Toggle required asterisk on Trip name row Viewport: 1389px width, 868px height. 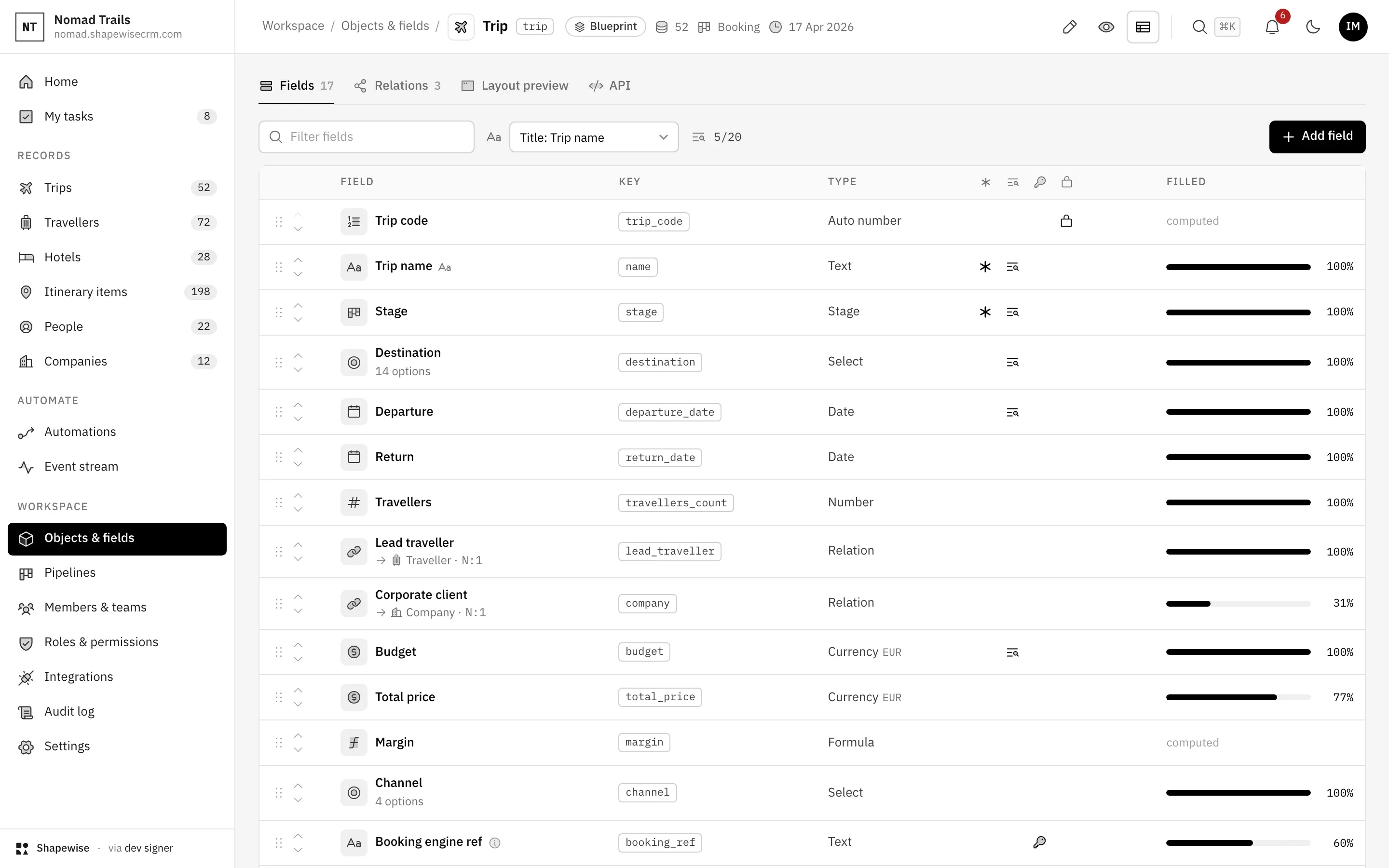click(x=985, y=267)
